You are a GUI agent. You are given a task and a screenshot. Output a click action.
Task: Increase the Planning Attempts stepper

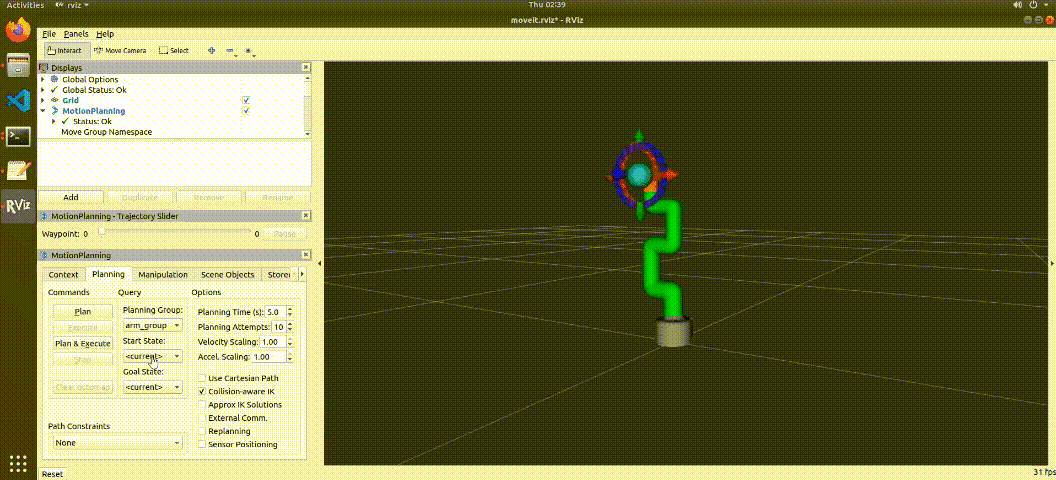coord(290,324)
